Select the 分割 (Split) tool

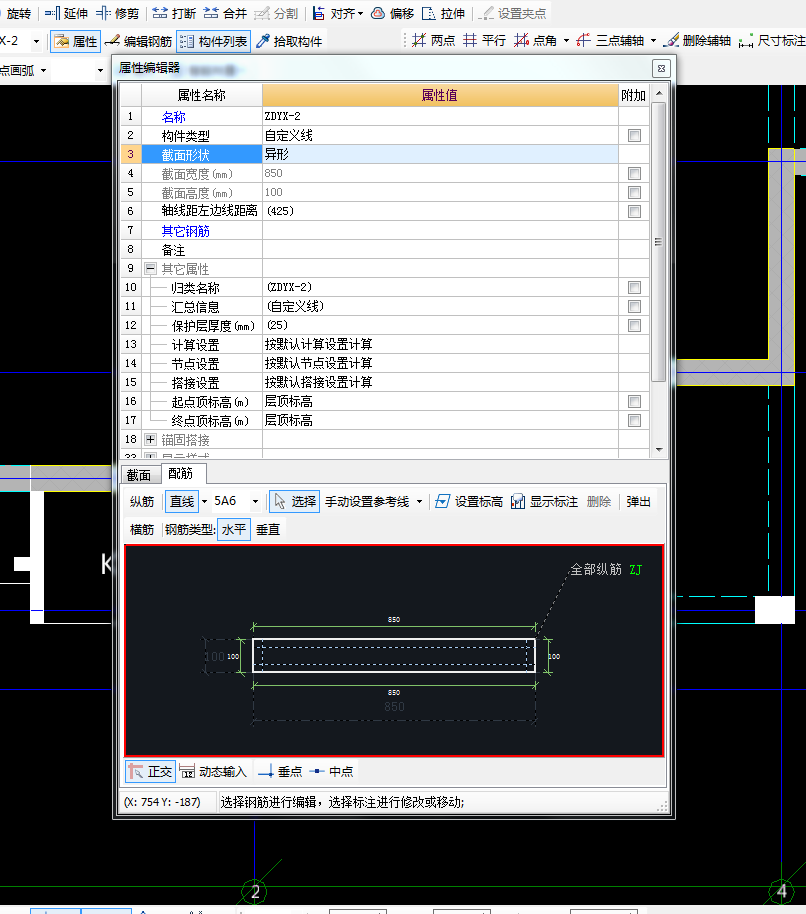coord(276,13)
